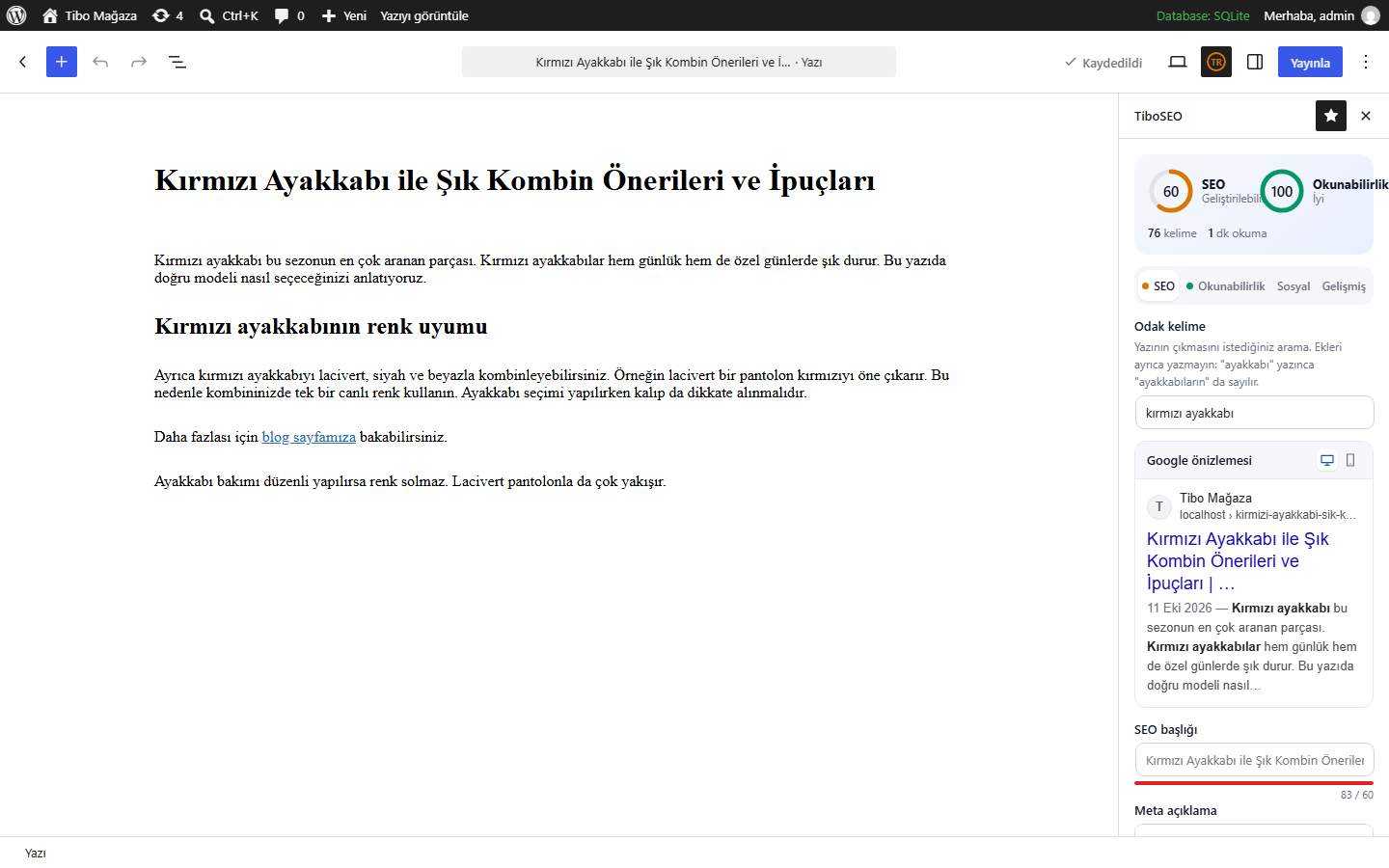Go back with the left chevron

pyautogui.click(x=23, y=62)
